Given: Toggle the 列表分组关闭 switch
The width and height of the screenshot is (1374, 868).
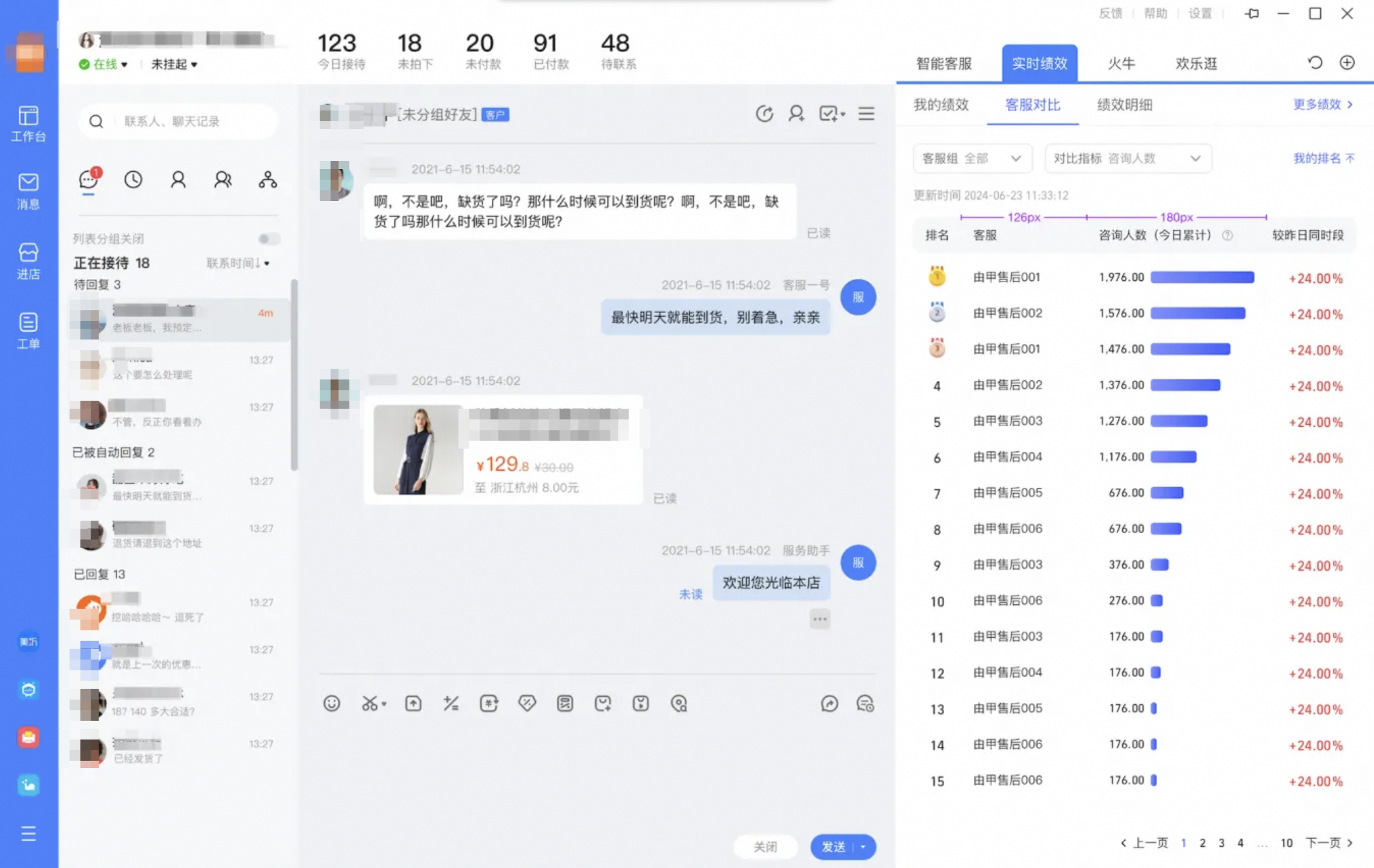Looking at the screenshot, I should [x=269, y=238].
